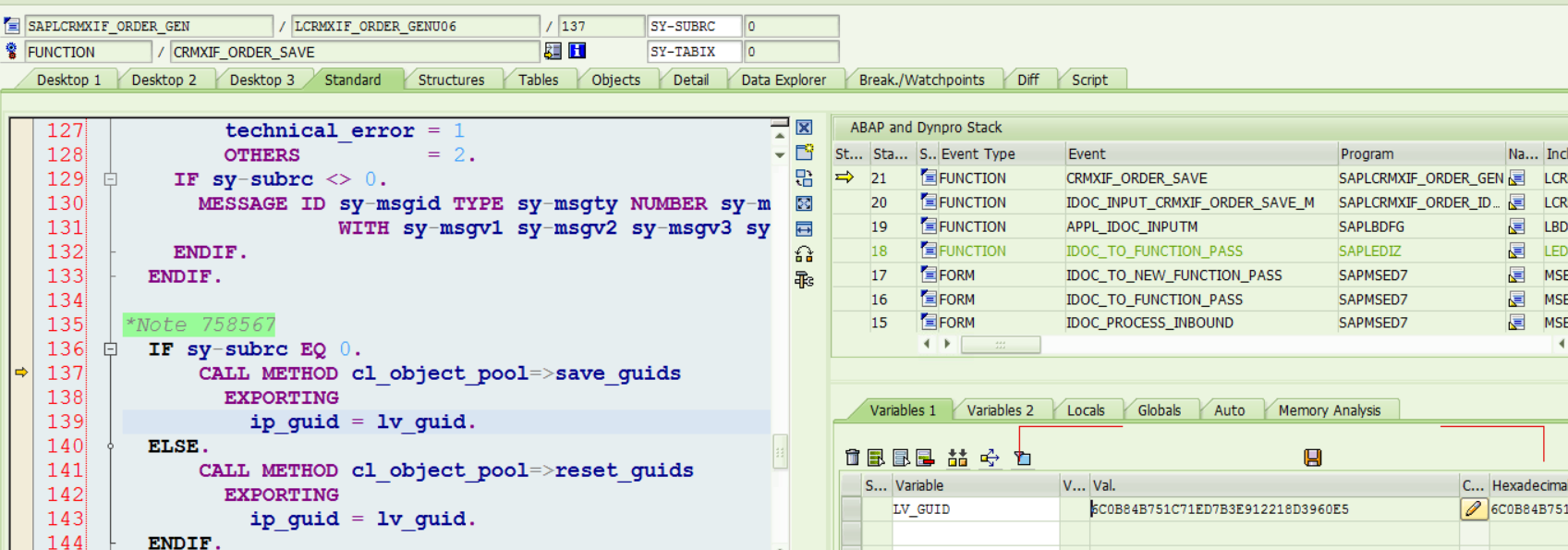Click the second icon in the variables toolbar
Image resolution: width=1568 pixels, height=550 pixels.
tap(876, 458)
